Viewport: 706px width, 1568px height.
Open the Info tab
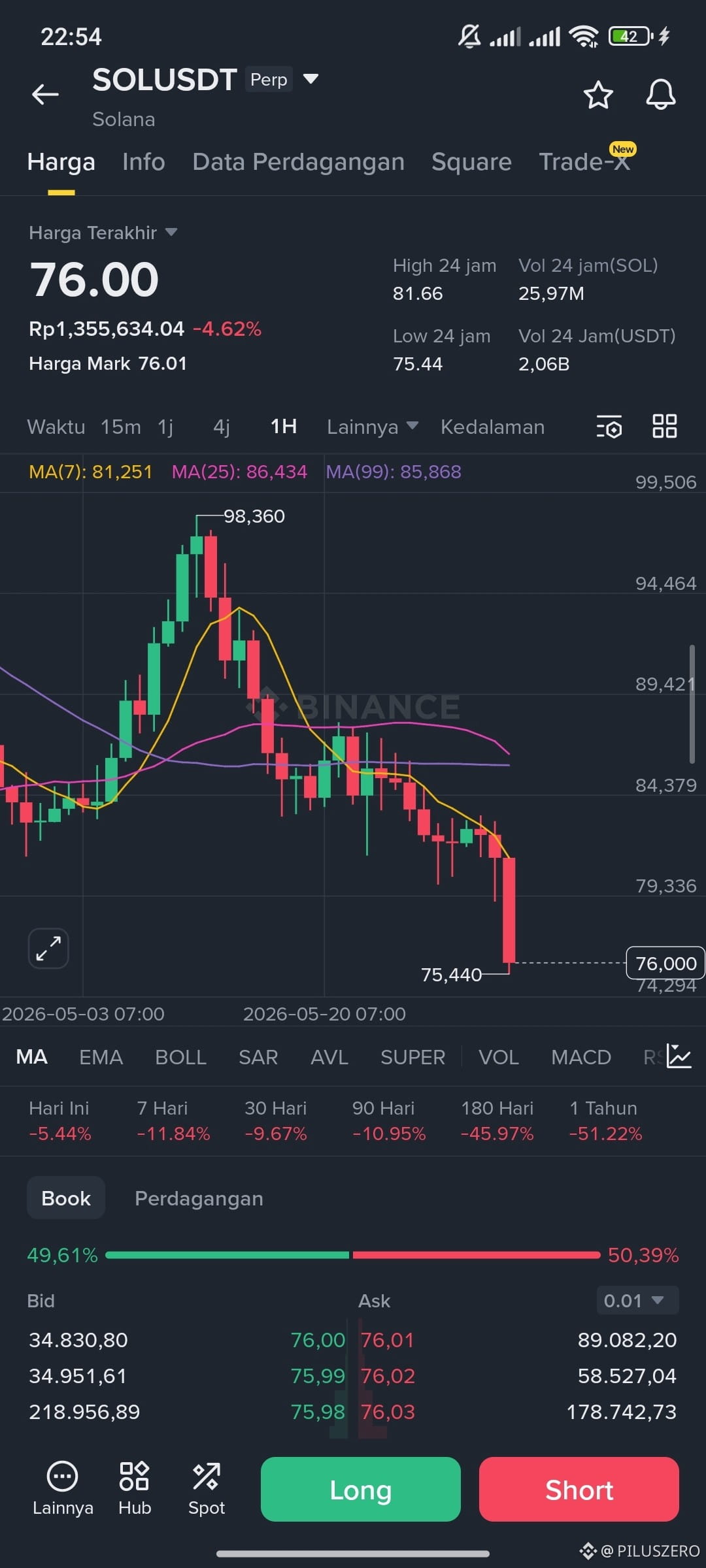coord(144,162)
